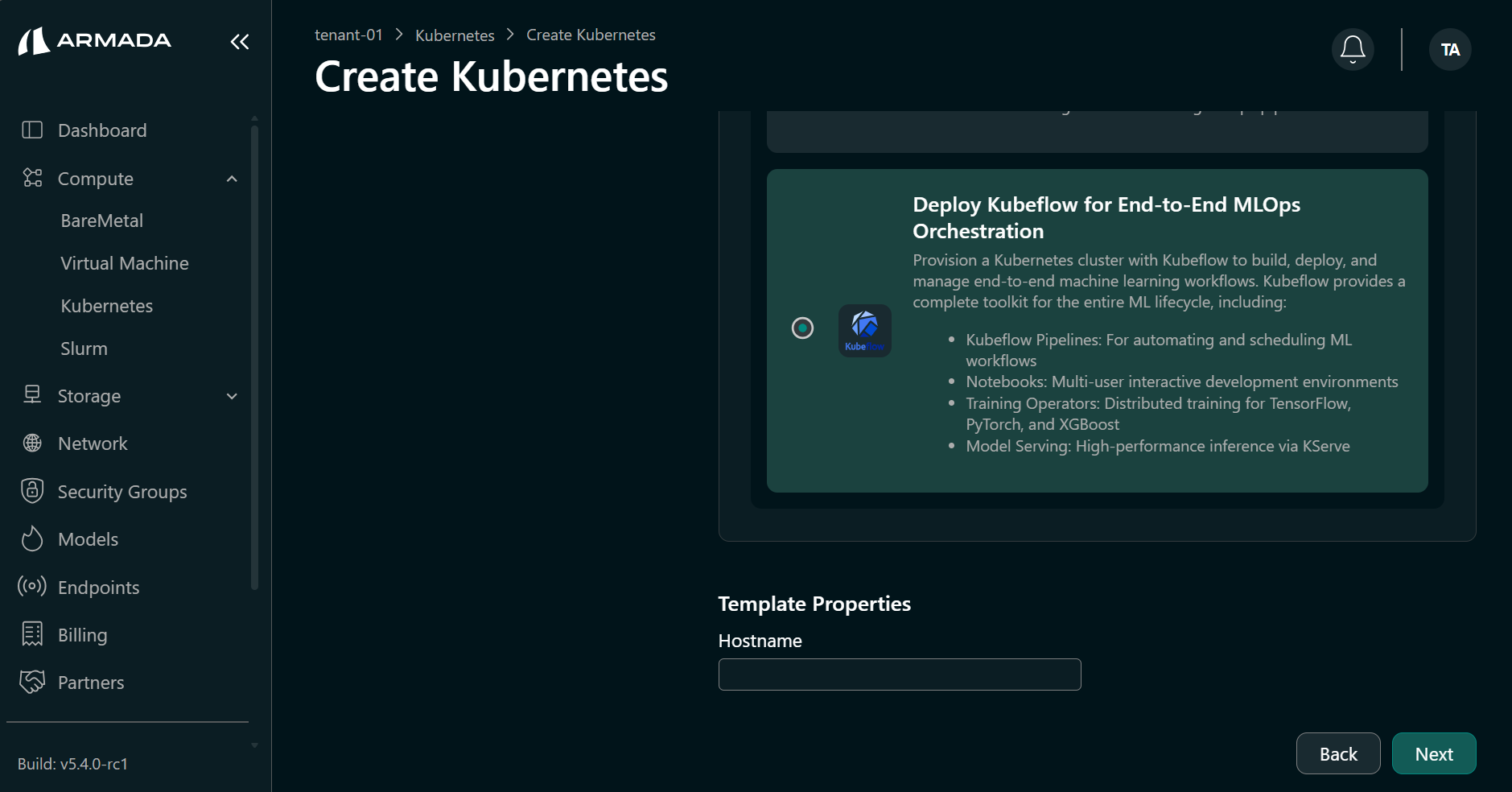Focus the Hostname input field
Viewport: 1512px width, 792px height.
tap(900, 674)
